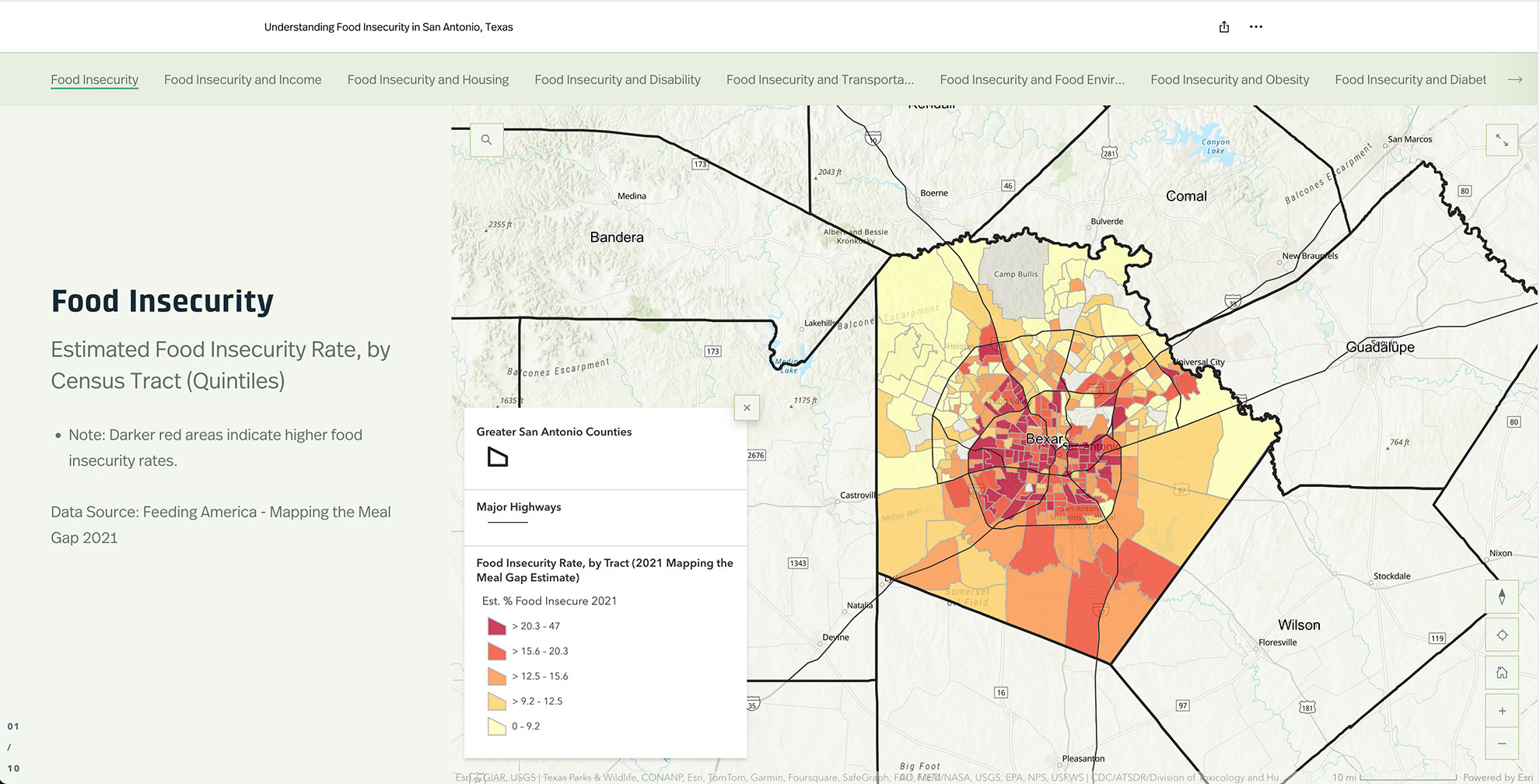Image resolution: width=1540 pixels, height=784 pixels.
Task: Click the pale yellow 0 - 9.2 swatch
Action: [496, 726]
